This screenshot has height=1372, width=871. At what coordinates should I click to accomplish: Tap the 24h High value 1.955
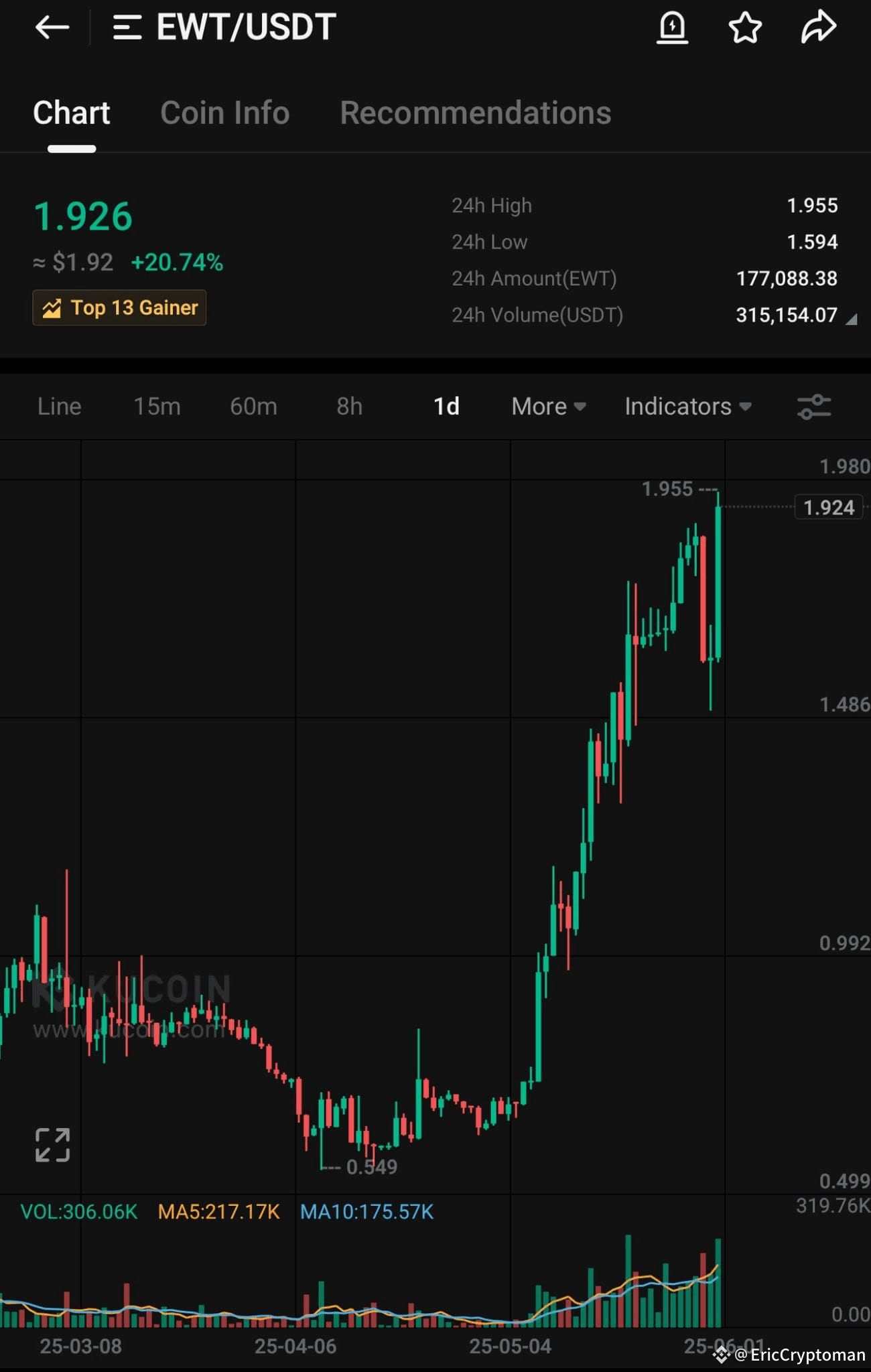coord(812,206)
